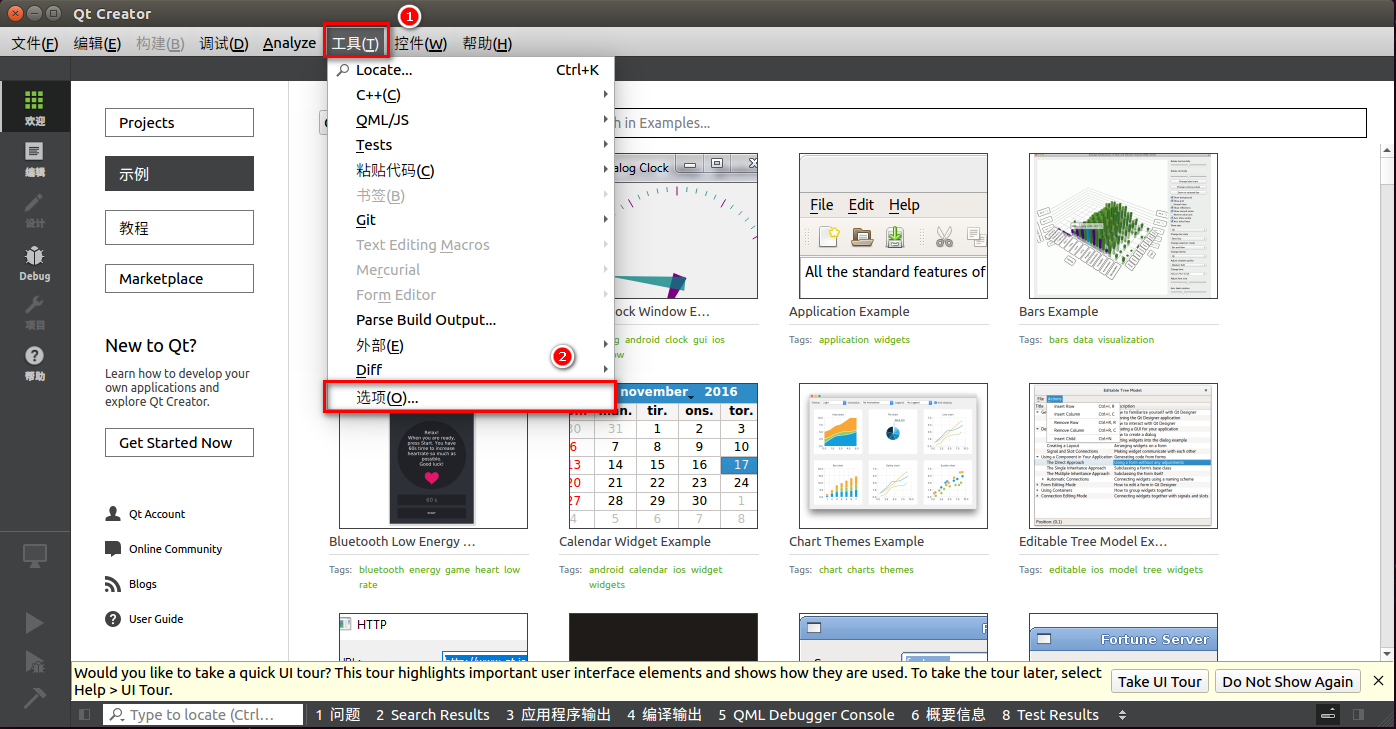
Task: Switch to Edit (编辑) mode icon
Action: click(x=34, y=151)
